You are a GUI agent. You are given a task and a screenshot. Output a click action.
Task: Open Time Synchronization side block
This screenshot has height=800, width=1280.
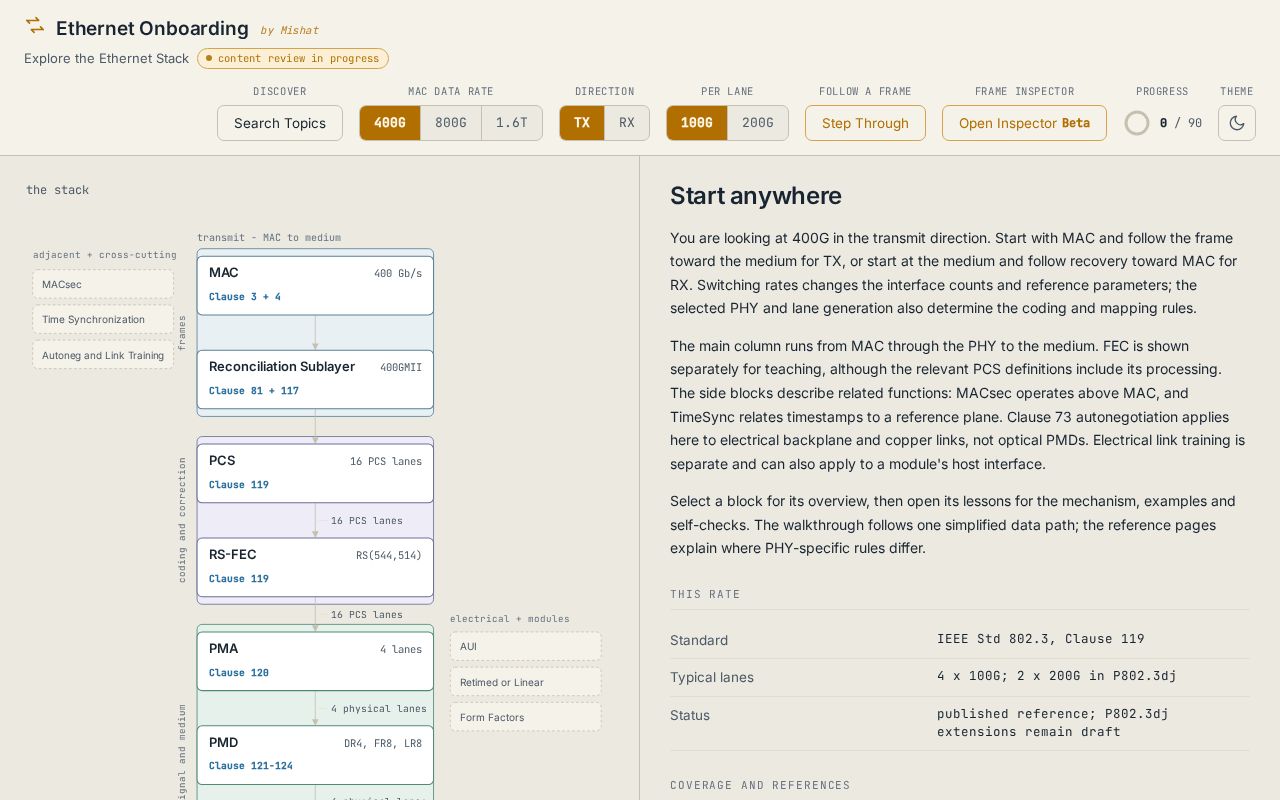103,319
